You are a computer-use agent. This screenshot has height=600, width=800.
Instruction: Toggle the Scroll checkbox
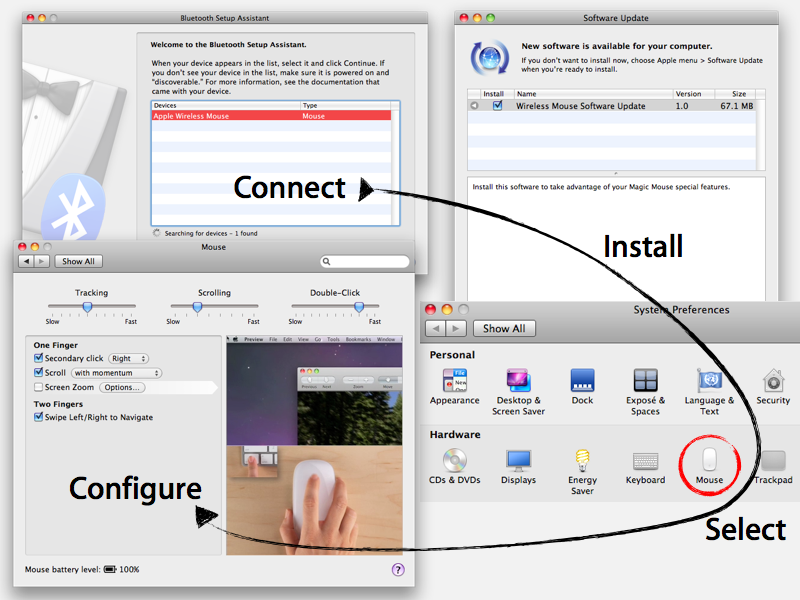pos(38,372)
